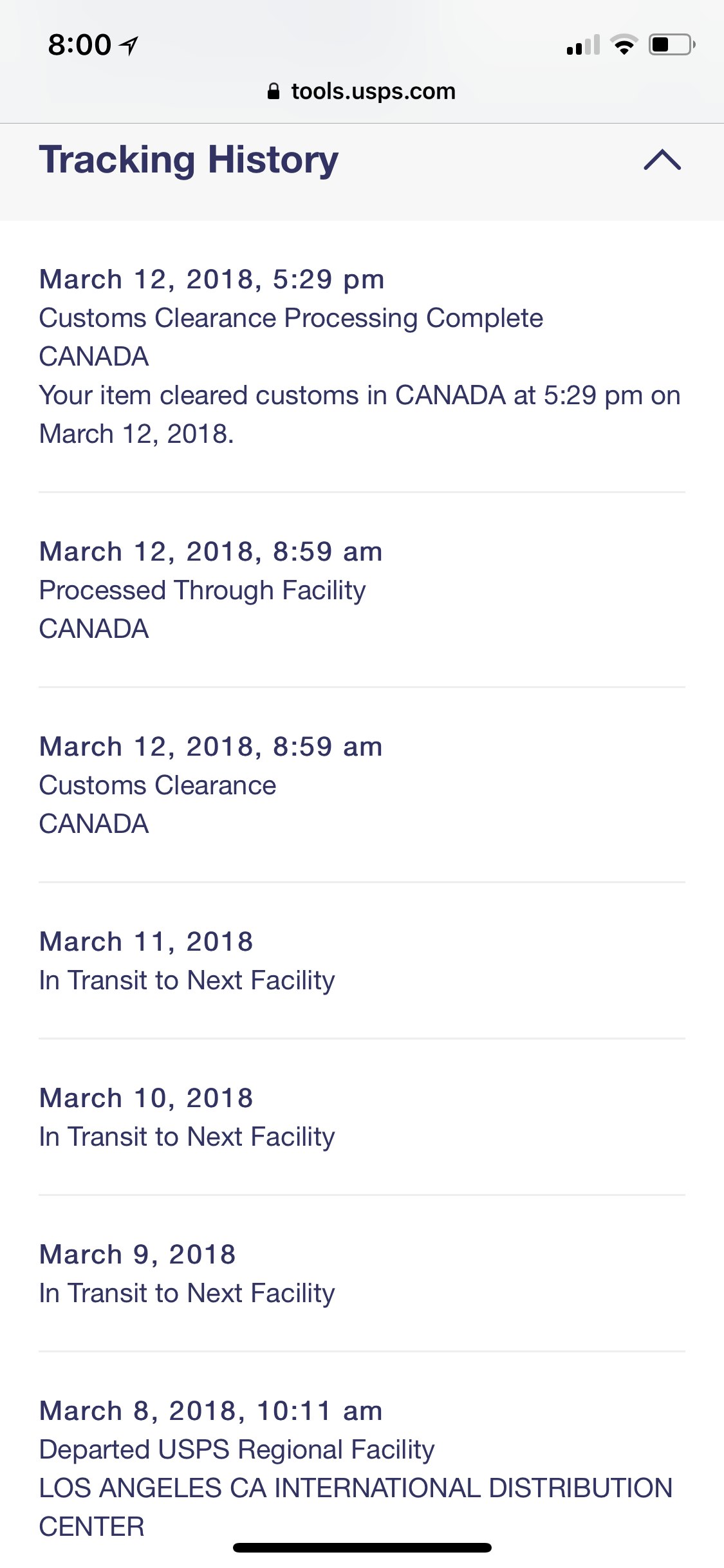This screenshot has height=1568, width=724.
Task: Tap the 8:00 clock in status bar
Action: click(80, 45)
